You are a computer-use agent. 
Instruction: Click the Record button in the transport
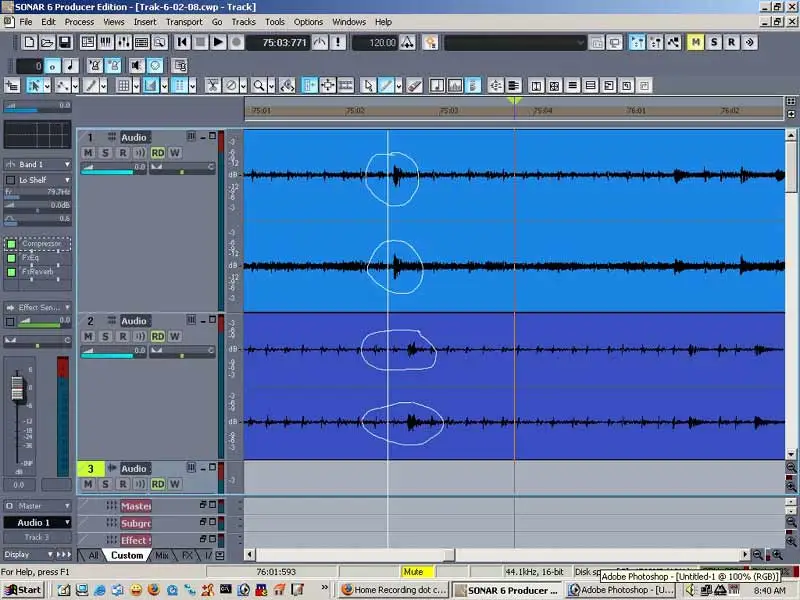(237, 42)
